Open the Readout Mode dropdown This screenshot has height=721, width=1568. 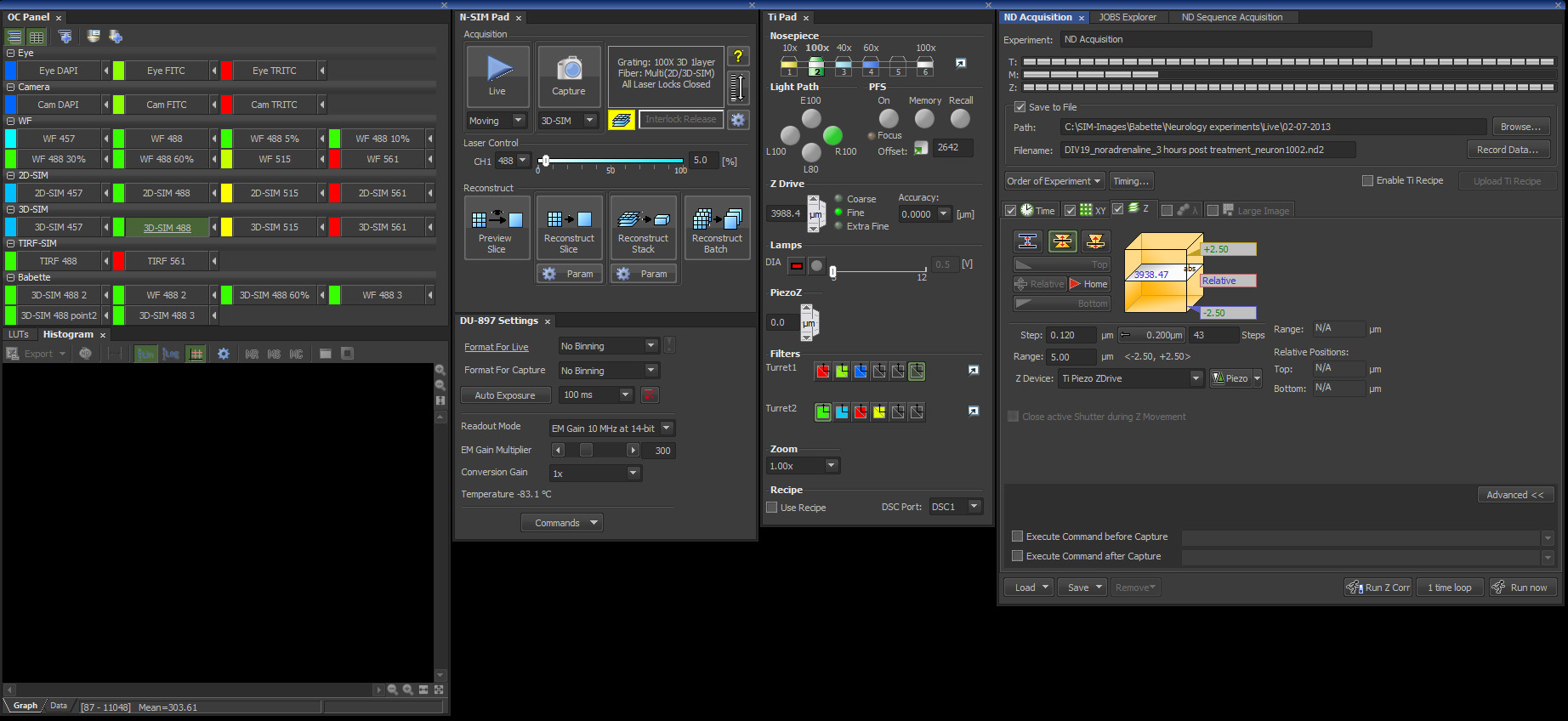[611, 429]
